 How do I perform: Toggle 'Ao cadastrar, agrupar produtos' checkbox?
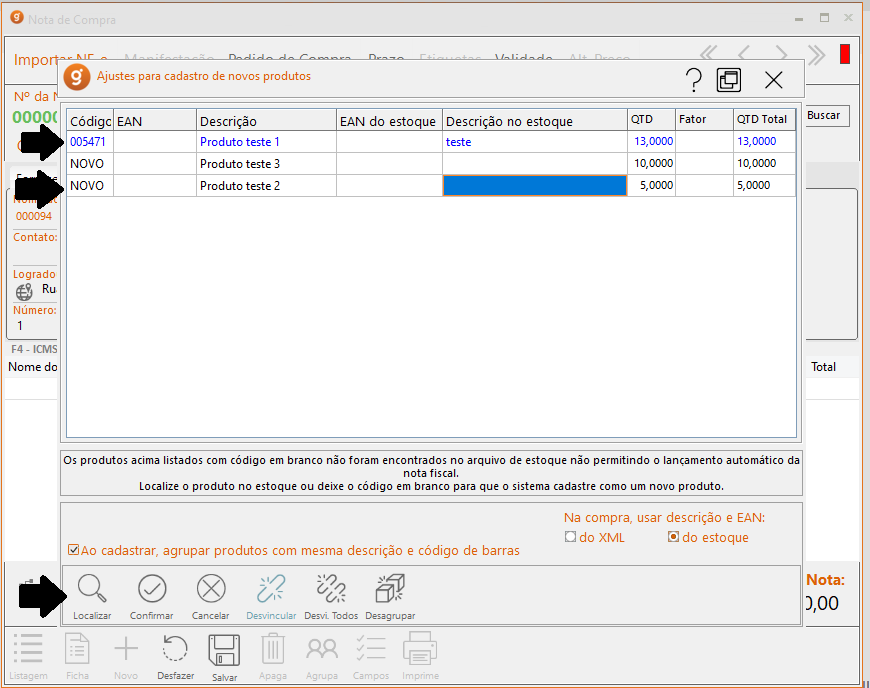tap(73, 550)
